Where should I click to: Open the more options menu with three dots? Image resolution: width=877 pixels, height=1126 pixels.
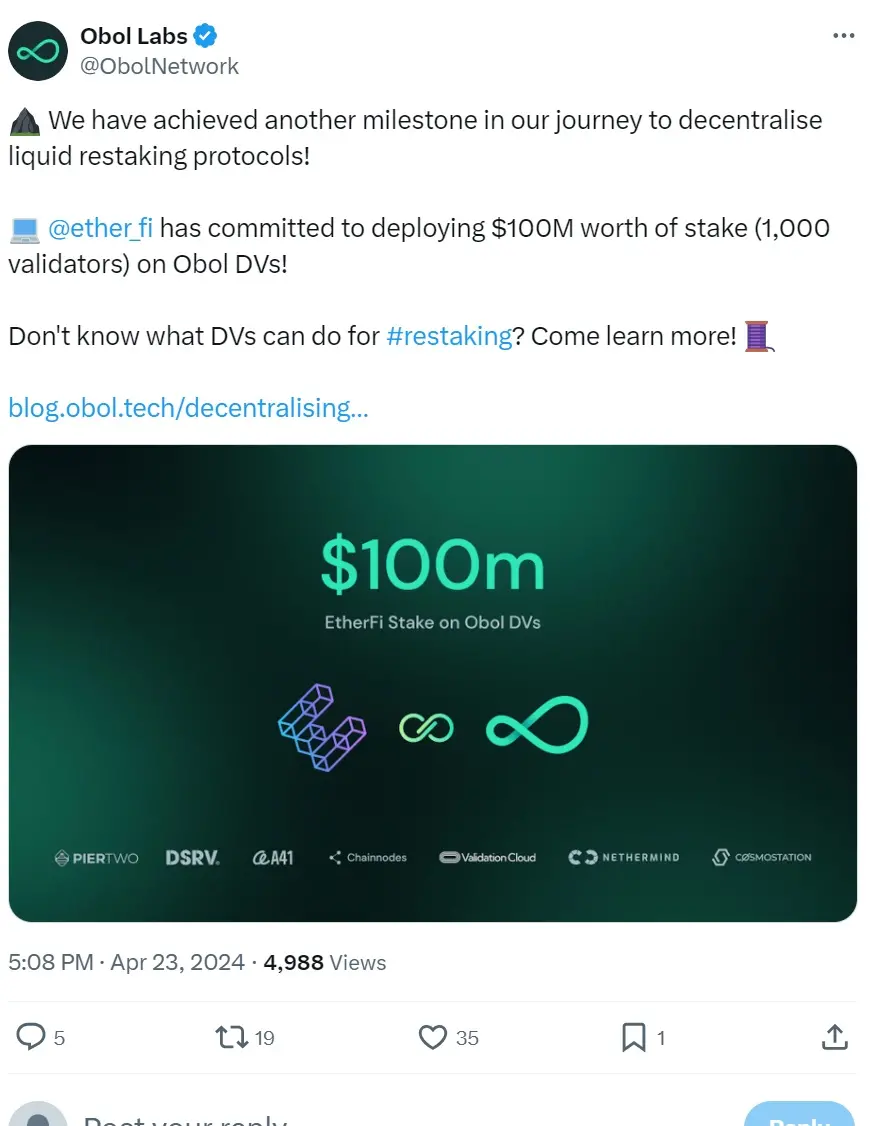point(843,35)
